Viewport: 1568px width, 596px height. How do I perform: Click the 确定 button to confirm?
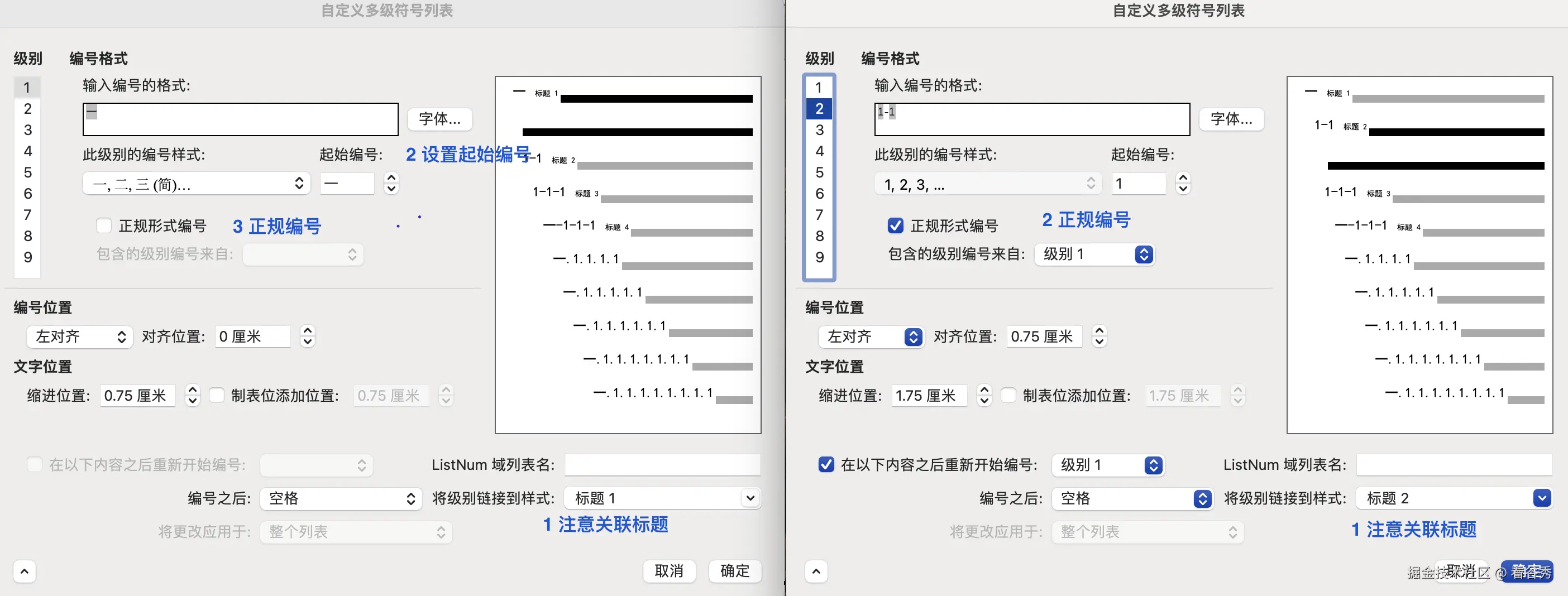(734, 571)
